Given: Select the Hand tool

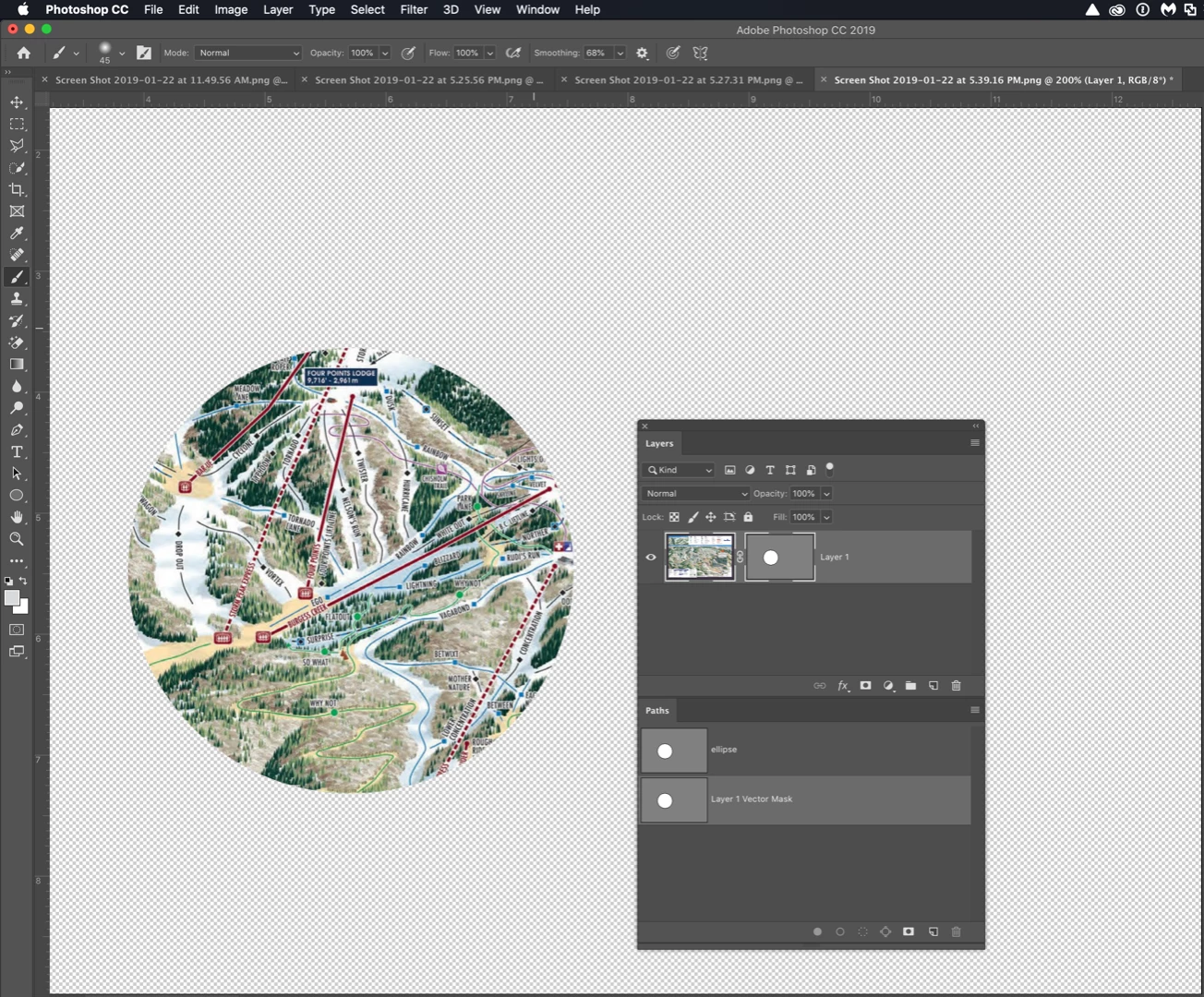Looking at the screenshot, I should click(x=17, y=517).
